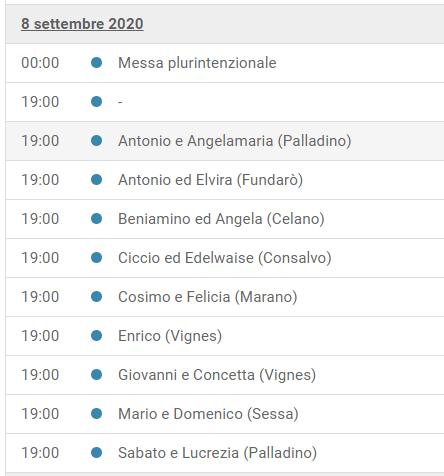444x476 pixels.
Task: Select the Cosimo e Felicia (Marano) entry
Action: [208, 297]
